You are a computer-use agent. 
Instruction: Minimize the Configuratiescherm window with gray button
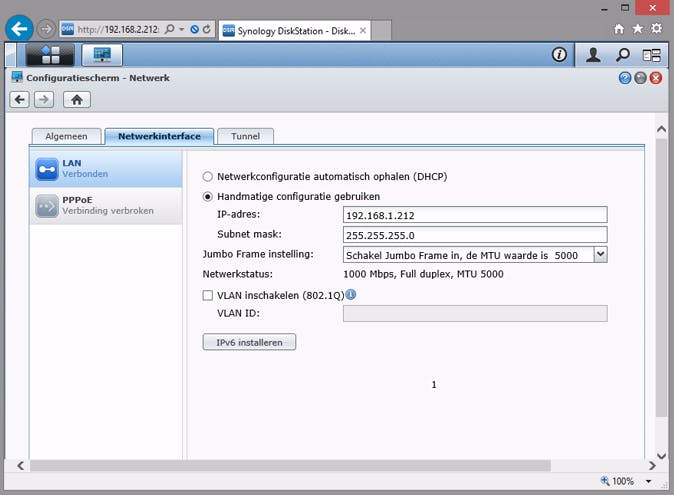(x=640, y=78)
